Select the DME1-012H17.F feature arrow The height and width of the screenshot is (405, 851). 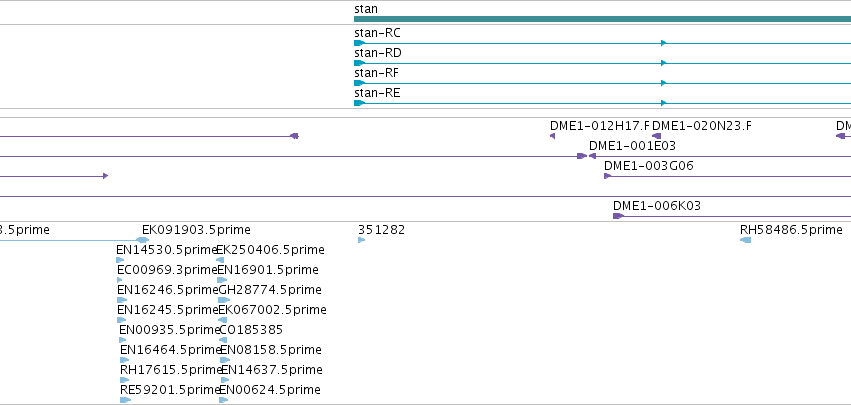(552, 136)
